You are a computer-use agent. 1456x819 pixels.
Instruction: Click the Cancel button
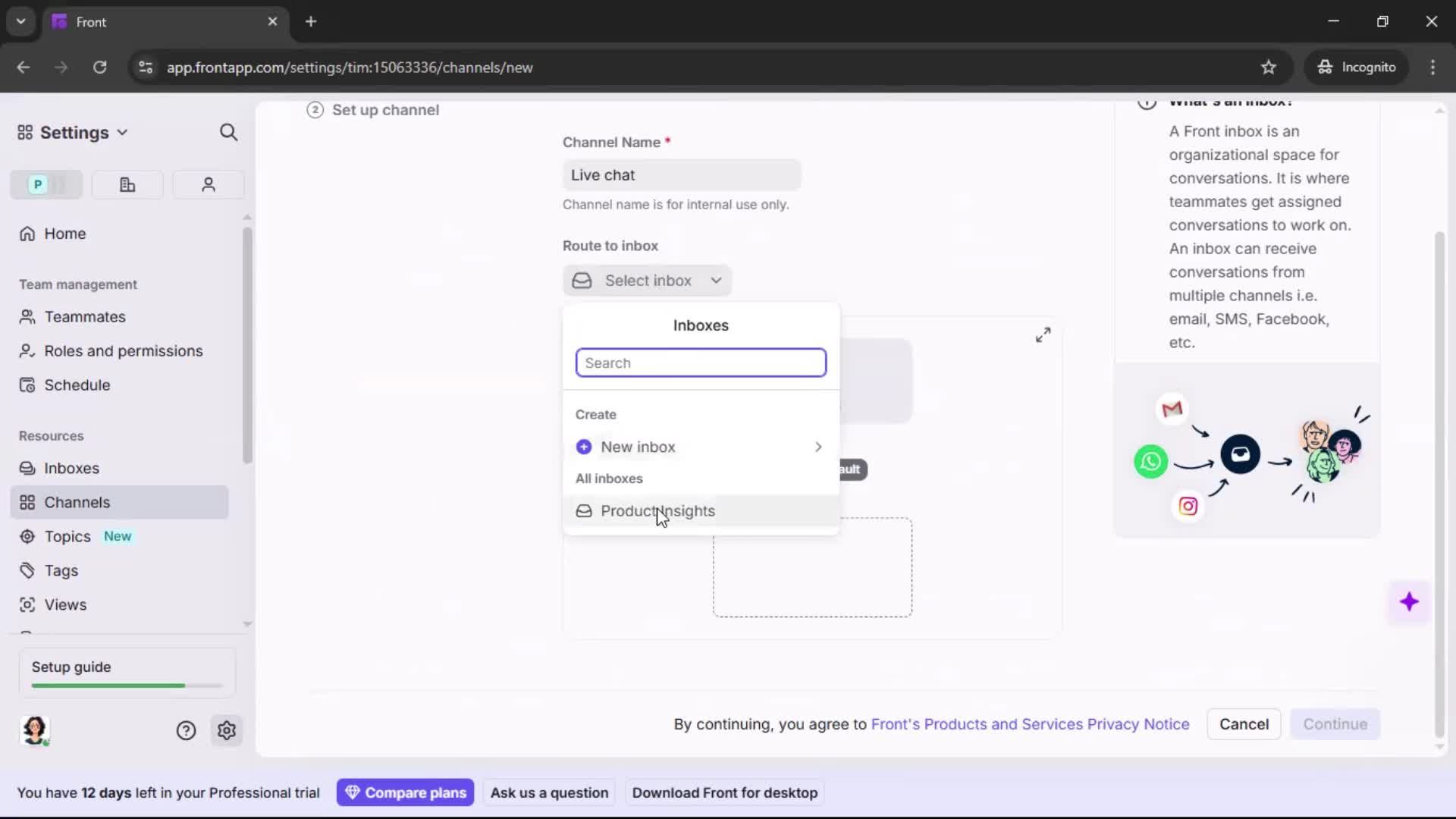pyautogui.click(x=1243, y=724)
